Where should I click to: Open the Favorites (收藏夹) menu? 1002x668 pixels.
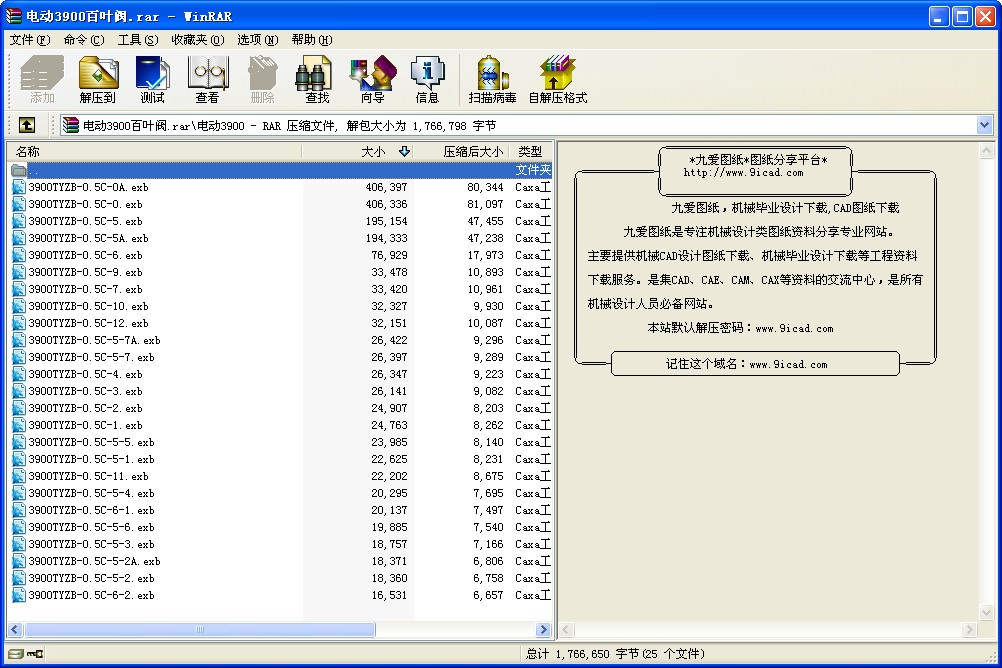tap(197, 40)
